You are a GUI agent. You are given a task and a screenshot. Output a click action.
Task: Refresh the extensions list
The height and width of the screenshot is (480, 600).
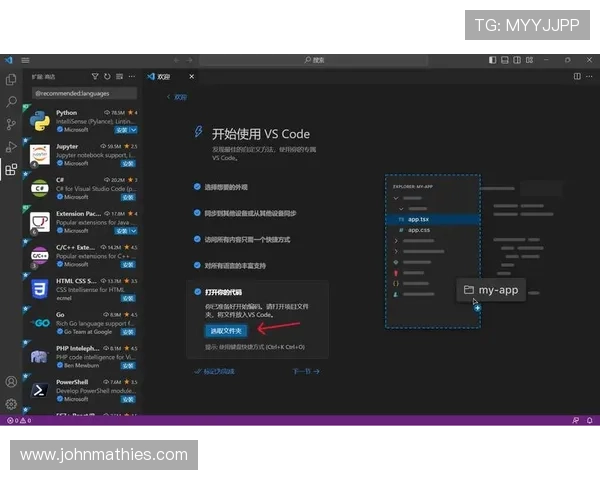[107, 77]
